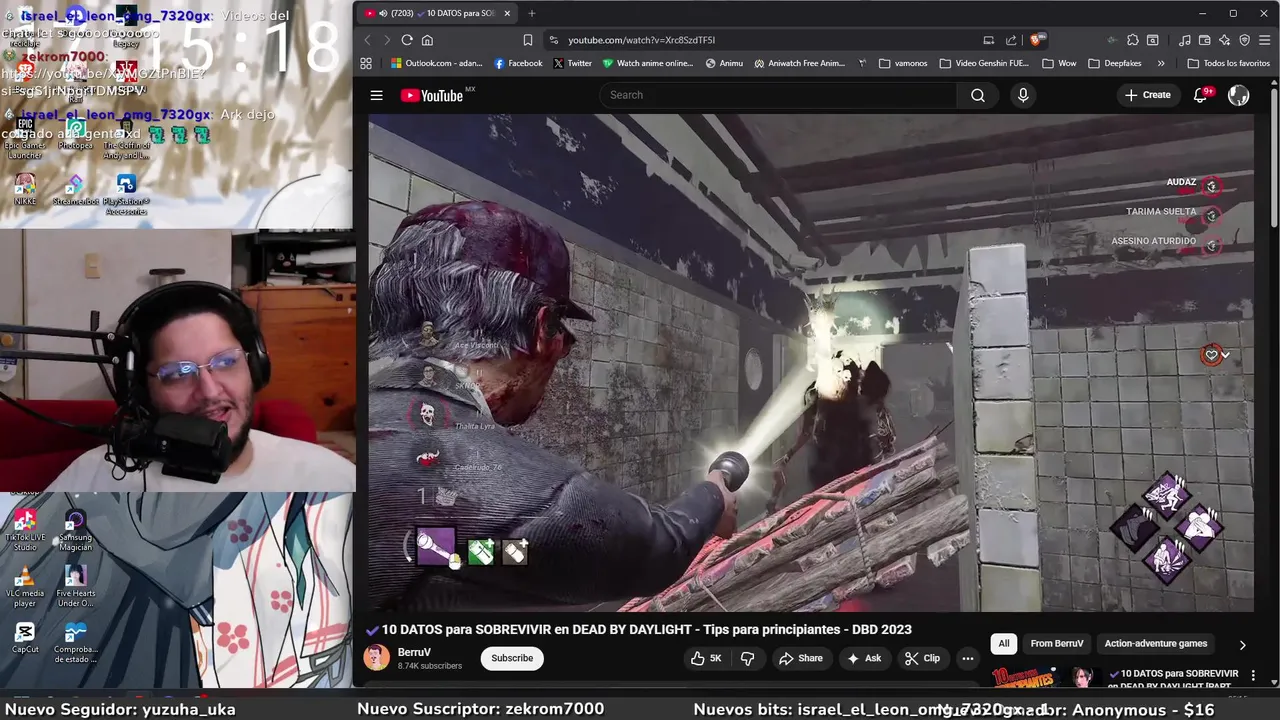The width and height of the screenshot is (1280, 720).
Task: Open Streamer.bot desktop shortcut
Action: [75, 190]
